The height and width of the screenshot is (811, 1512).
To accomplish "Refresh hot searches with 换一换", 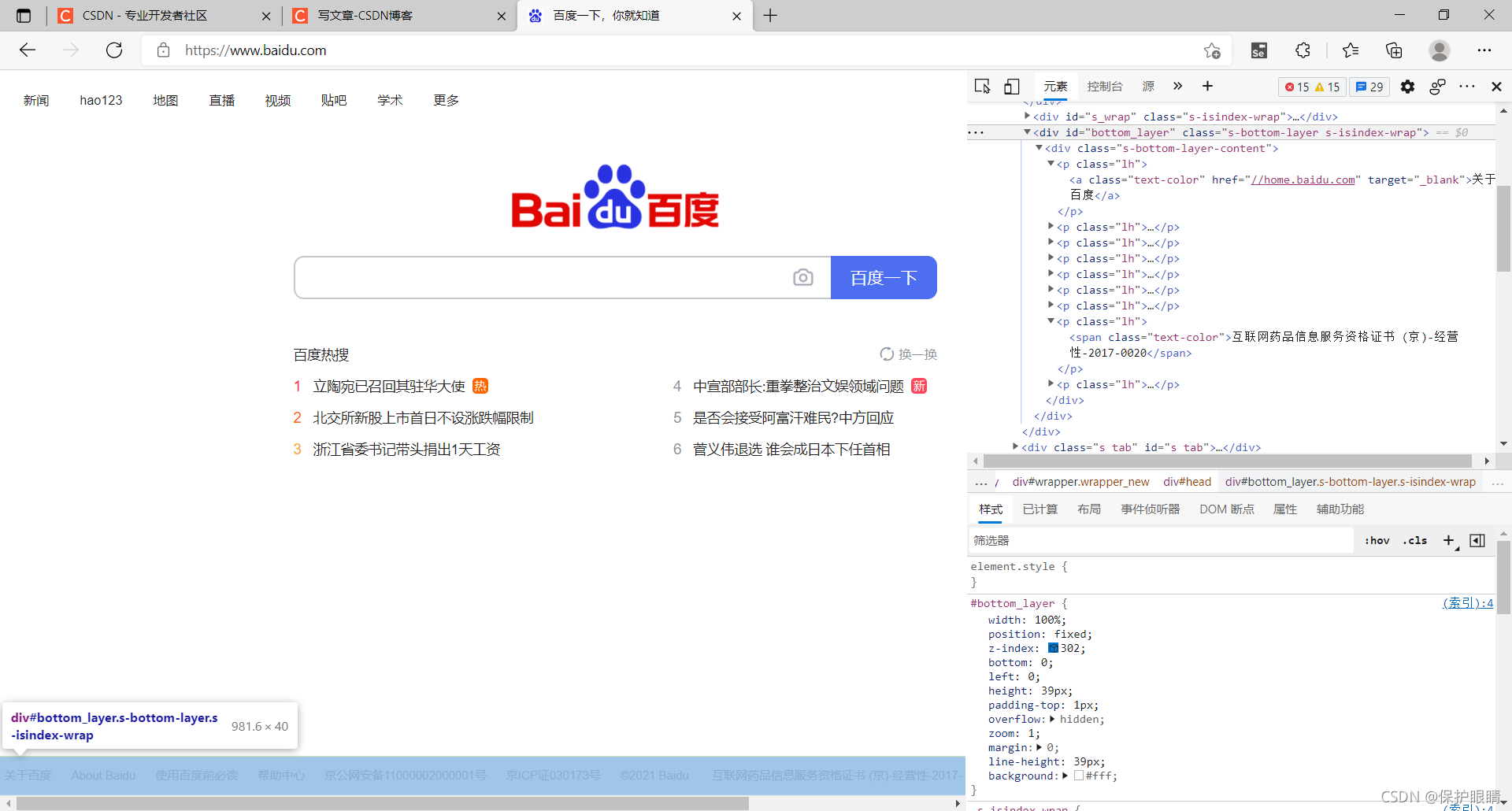I will click(x=908, y=354).
